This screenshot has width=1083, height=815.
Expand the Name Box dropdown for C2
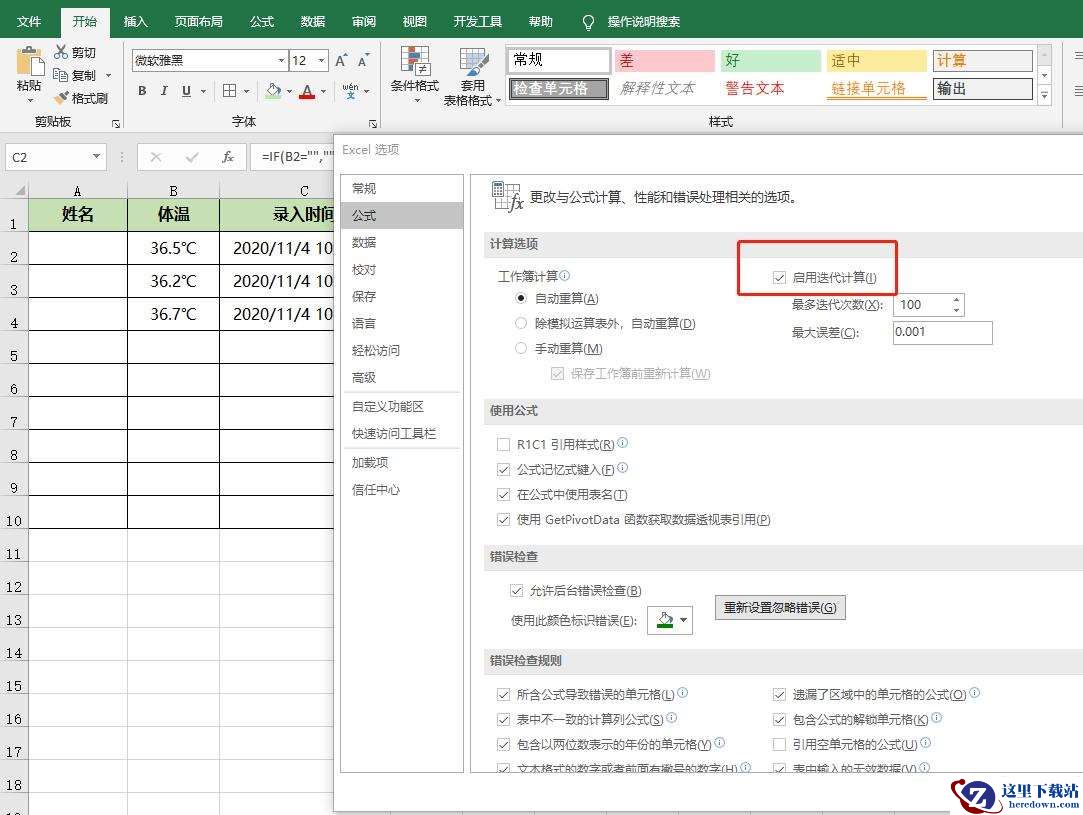96,157
